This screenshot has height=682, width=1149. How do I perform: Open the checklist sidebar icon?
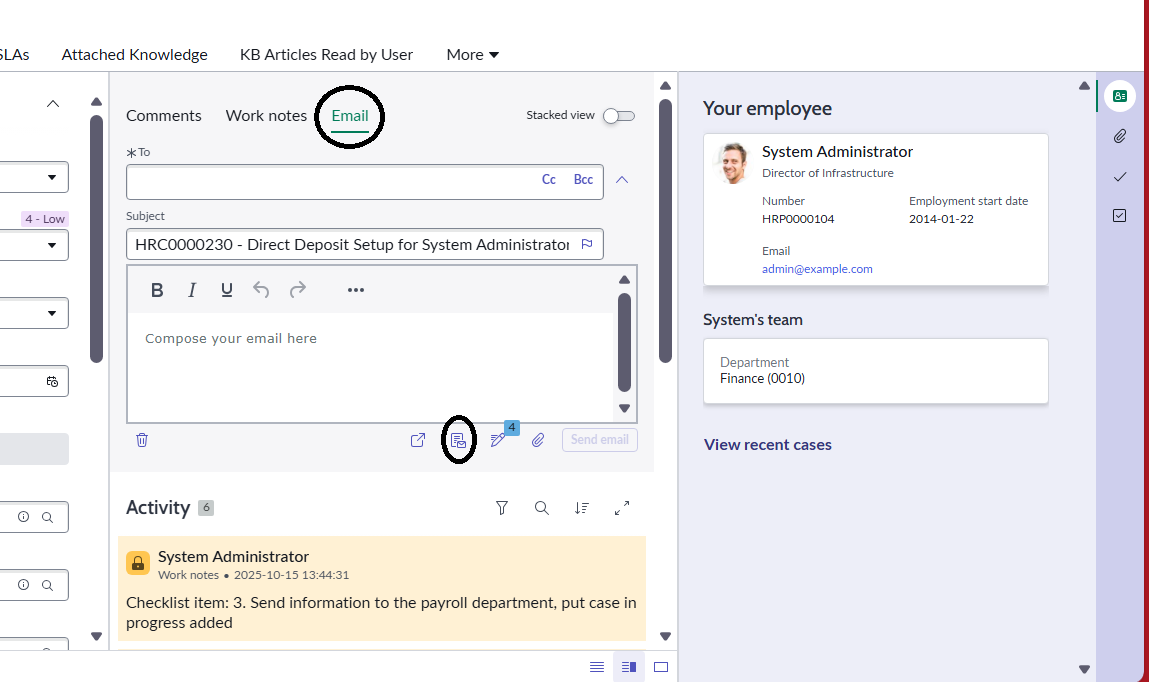point(1120,215)
